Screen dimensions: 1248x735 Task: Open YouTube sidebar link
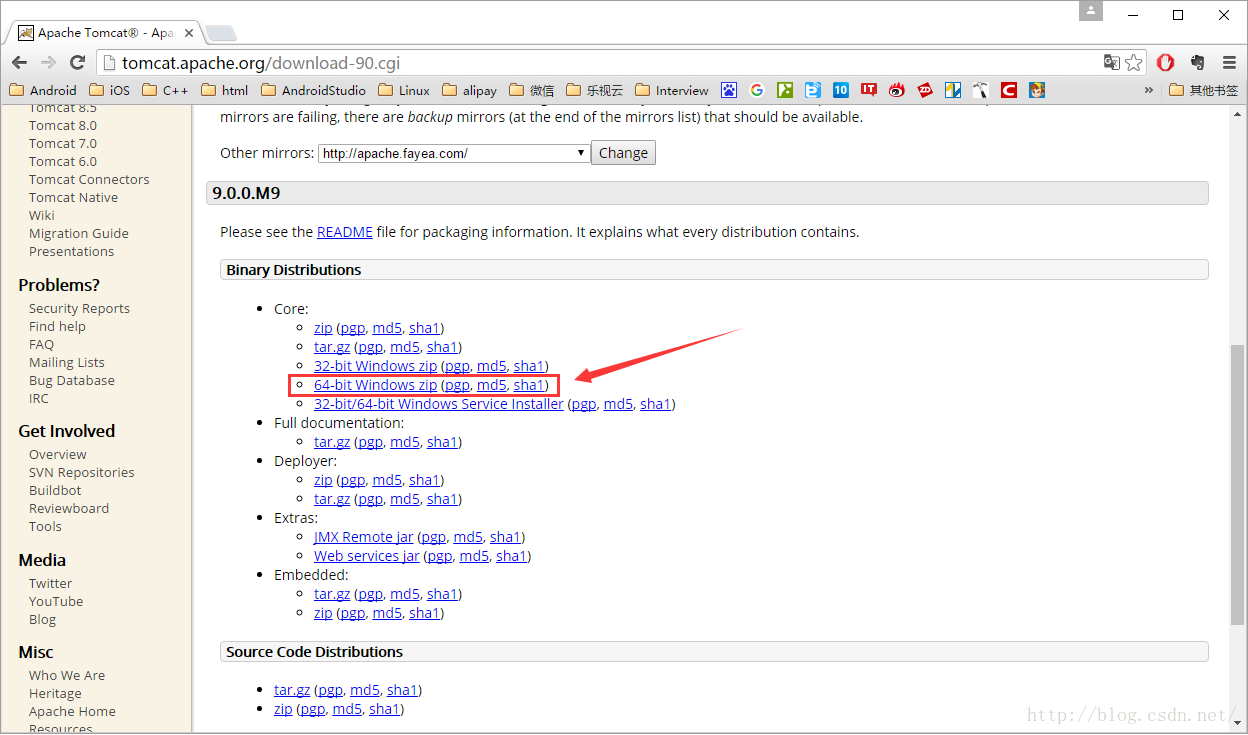coord(56,601)
